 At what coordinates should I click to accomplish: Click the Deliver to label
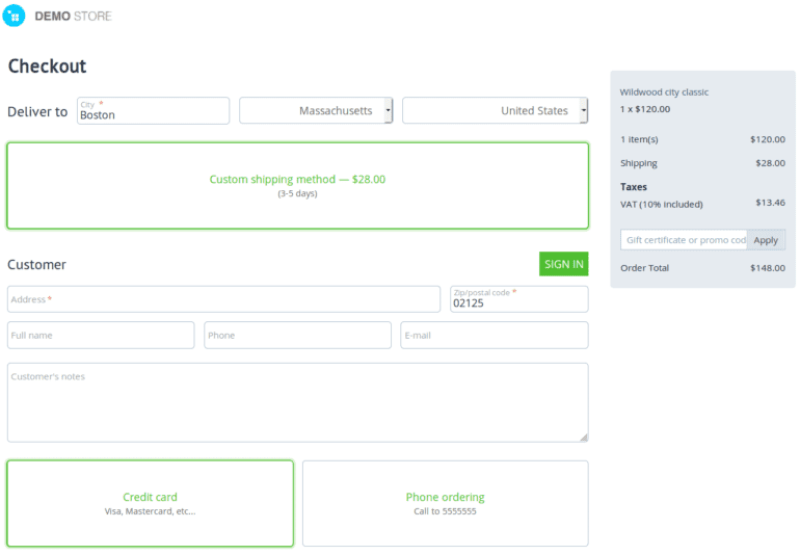pyautogui.click(x=37, y=112)
